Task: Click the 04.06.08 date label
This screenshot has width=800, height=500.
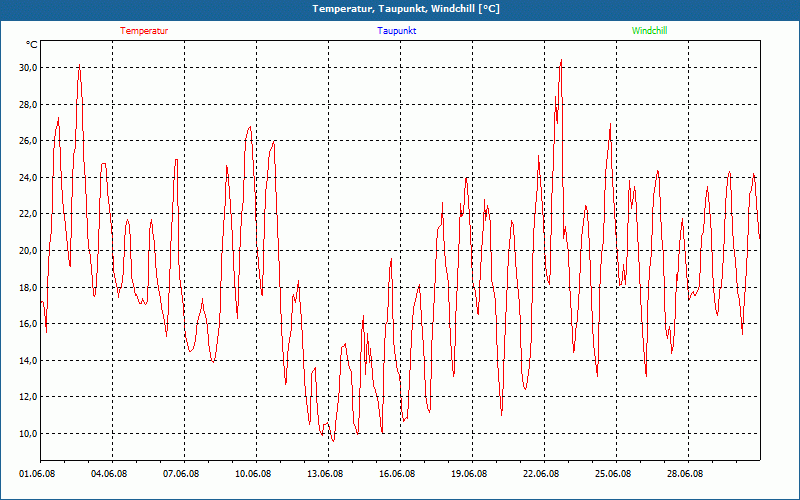Action: 109,474
